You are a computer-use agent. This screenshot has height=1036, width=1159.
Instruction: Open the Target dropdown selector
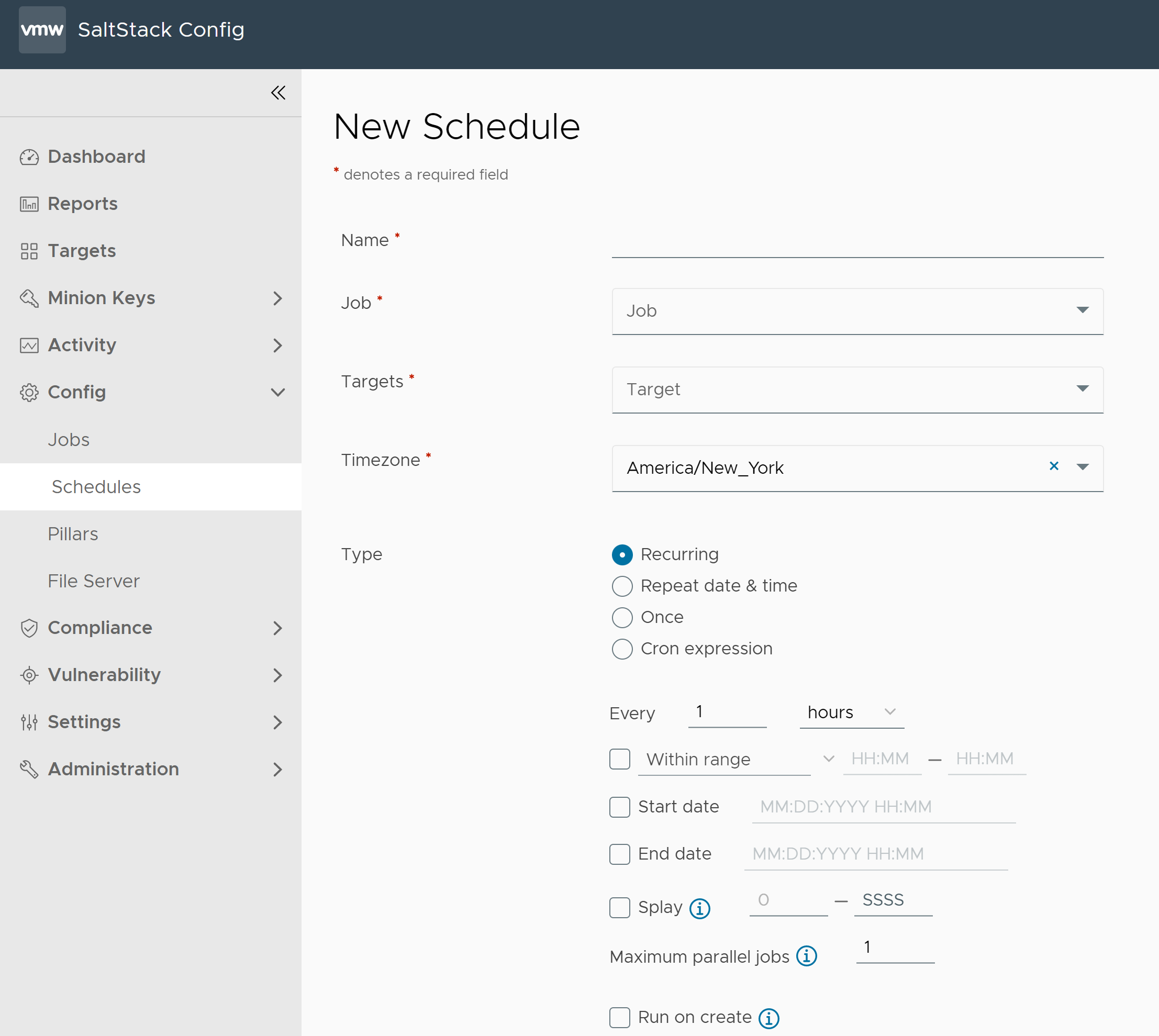[857, 389]
